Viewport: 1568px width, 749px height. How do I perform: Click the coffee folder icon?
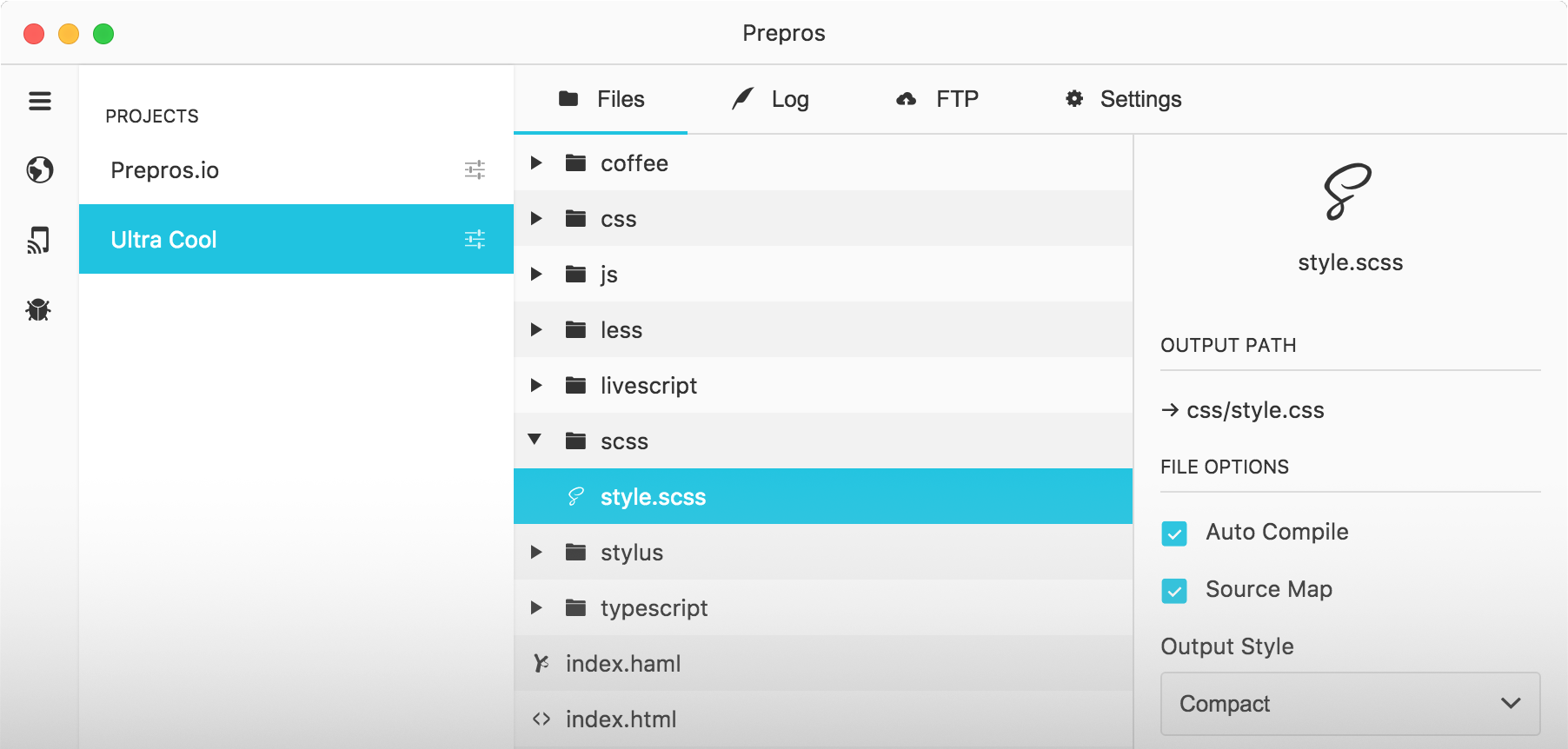(x=575, y=162)
